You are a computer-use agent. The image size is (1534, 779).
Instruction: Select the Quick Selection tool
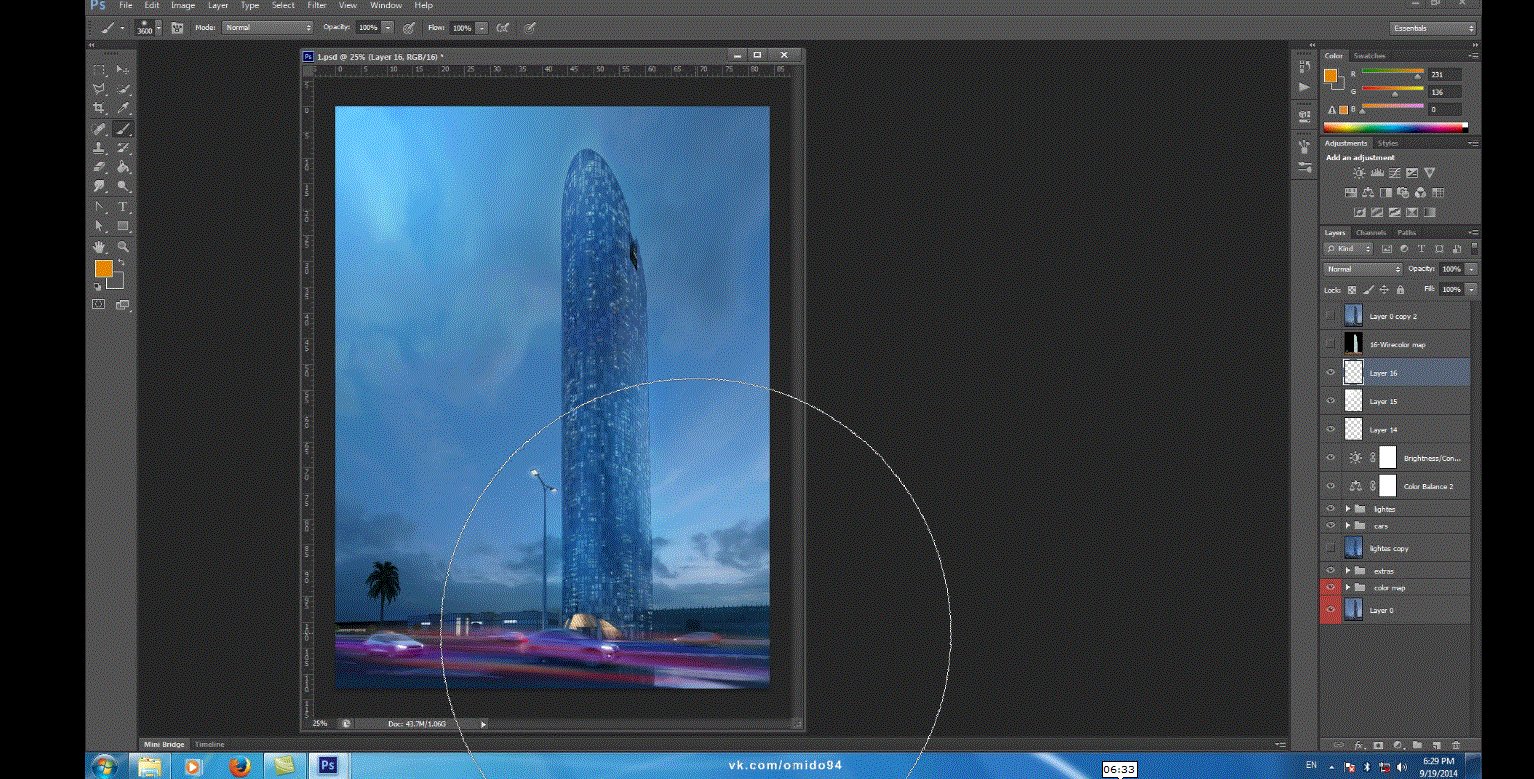123,89
